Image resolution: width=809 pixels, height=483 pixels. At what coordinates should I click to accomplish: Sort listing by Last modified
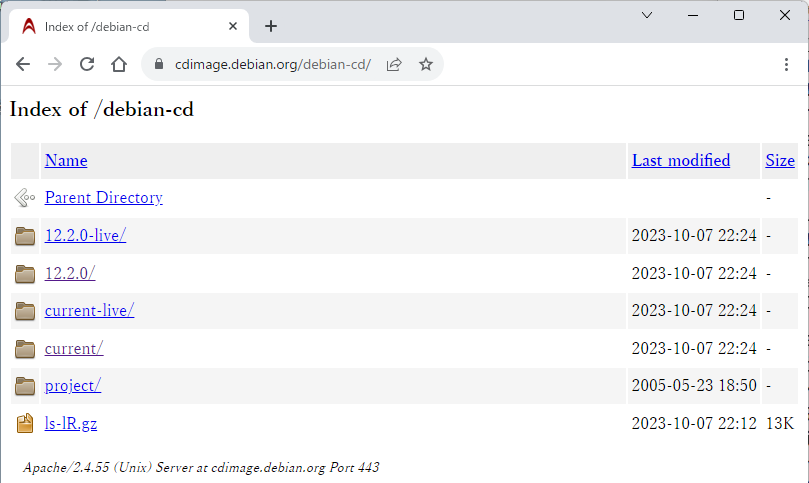pos(681,160)
